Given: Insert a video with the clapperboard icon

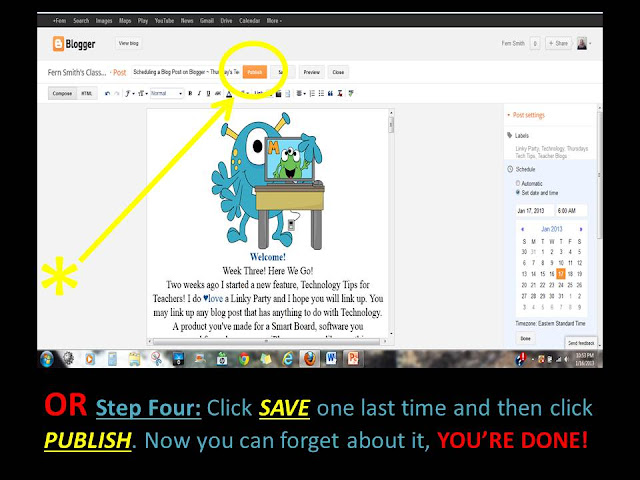Looking at the screenshot, I should click(279, 93).
